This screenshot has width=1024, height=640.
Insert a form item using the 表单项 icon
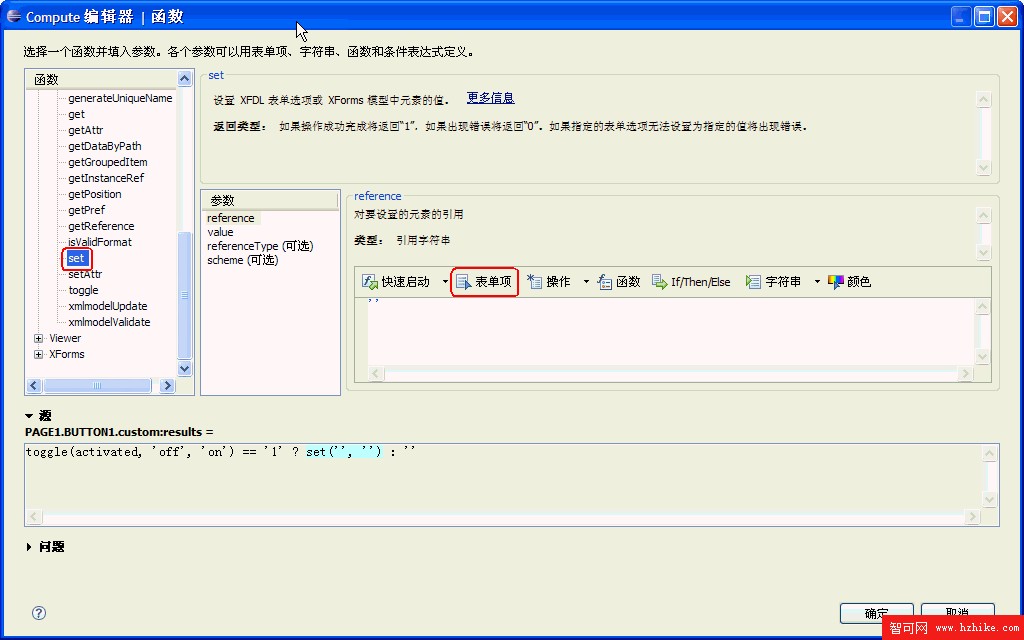(484, 281)
